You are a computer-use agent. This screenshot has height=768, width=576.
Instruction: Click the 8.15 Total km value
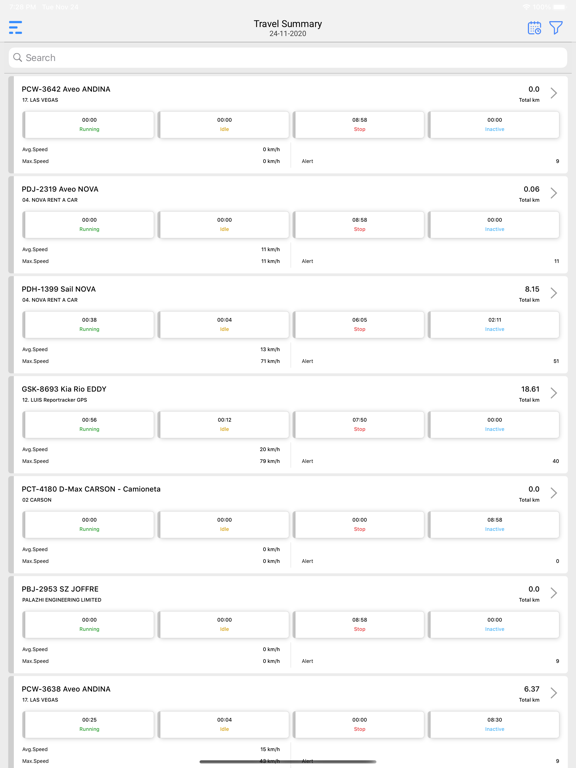pyautogui.click(x=532, y=289)
